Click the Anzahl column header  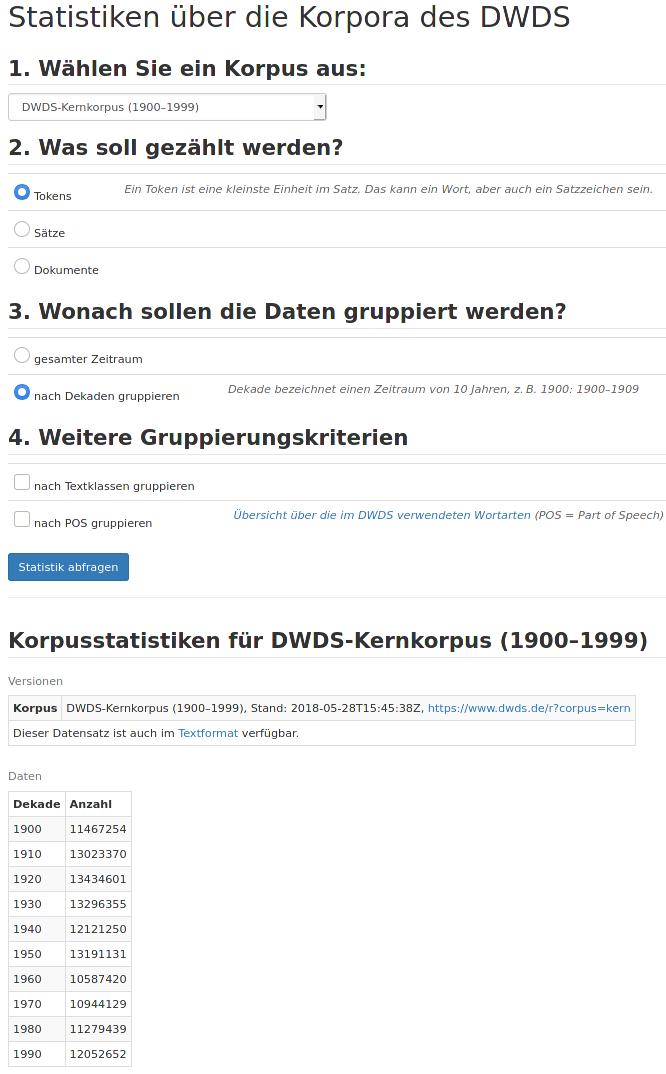[98, 804]
